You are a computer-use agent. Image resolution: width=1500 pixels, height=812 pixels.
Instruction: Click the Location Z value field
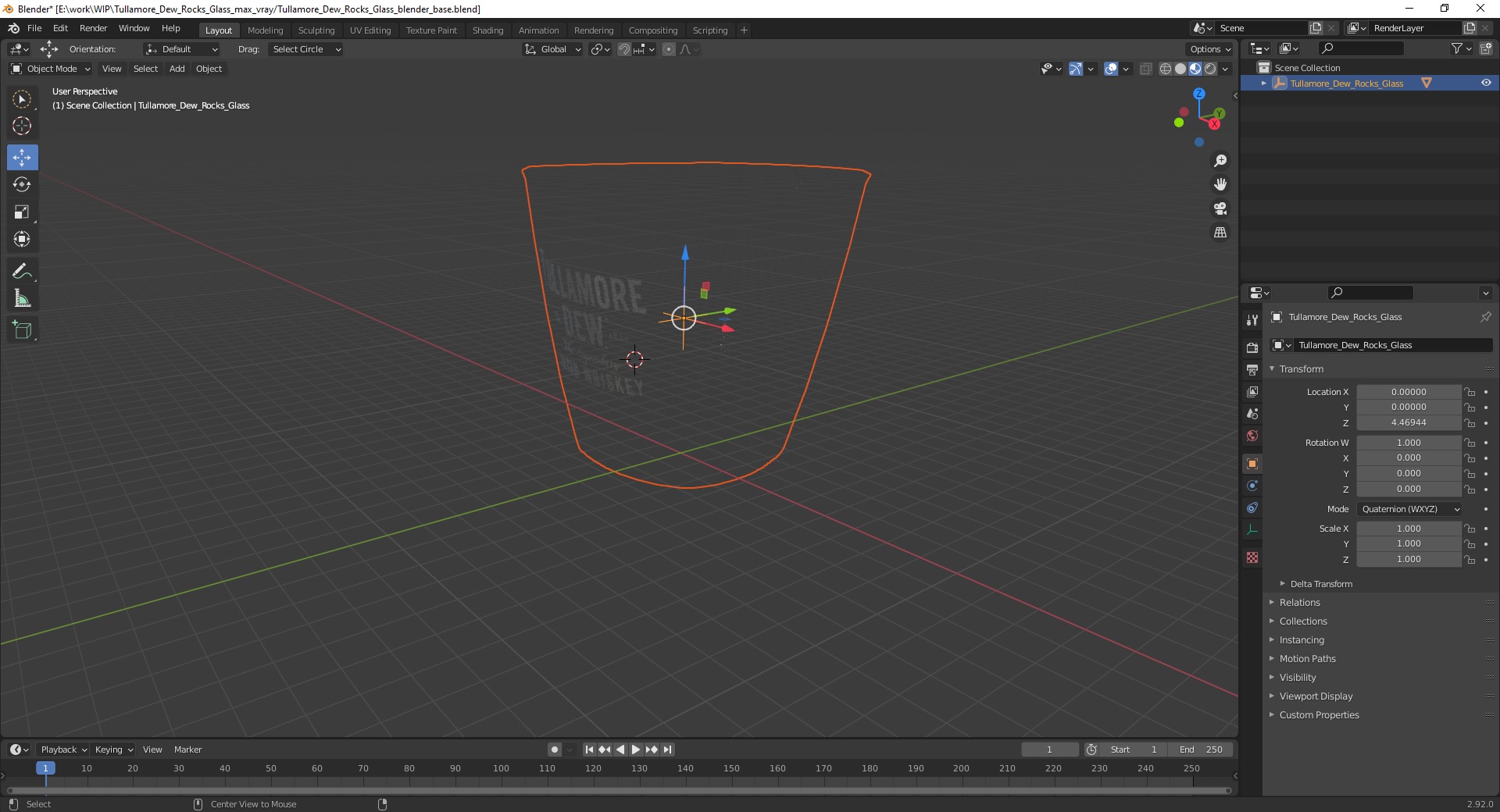(1409, 422)
